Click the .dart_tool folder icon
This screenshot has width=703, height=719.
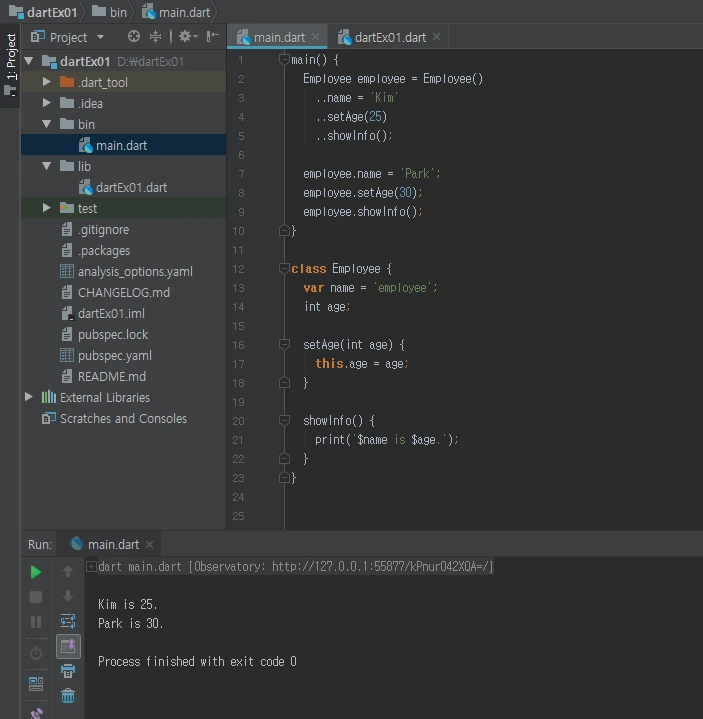[67, 82]
